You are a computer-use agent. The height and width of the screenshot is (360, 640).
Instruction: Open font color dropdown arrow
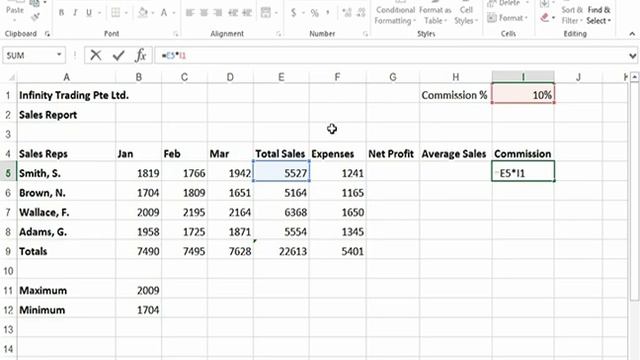tap(173, 13)
